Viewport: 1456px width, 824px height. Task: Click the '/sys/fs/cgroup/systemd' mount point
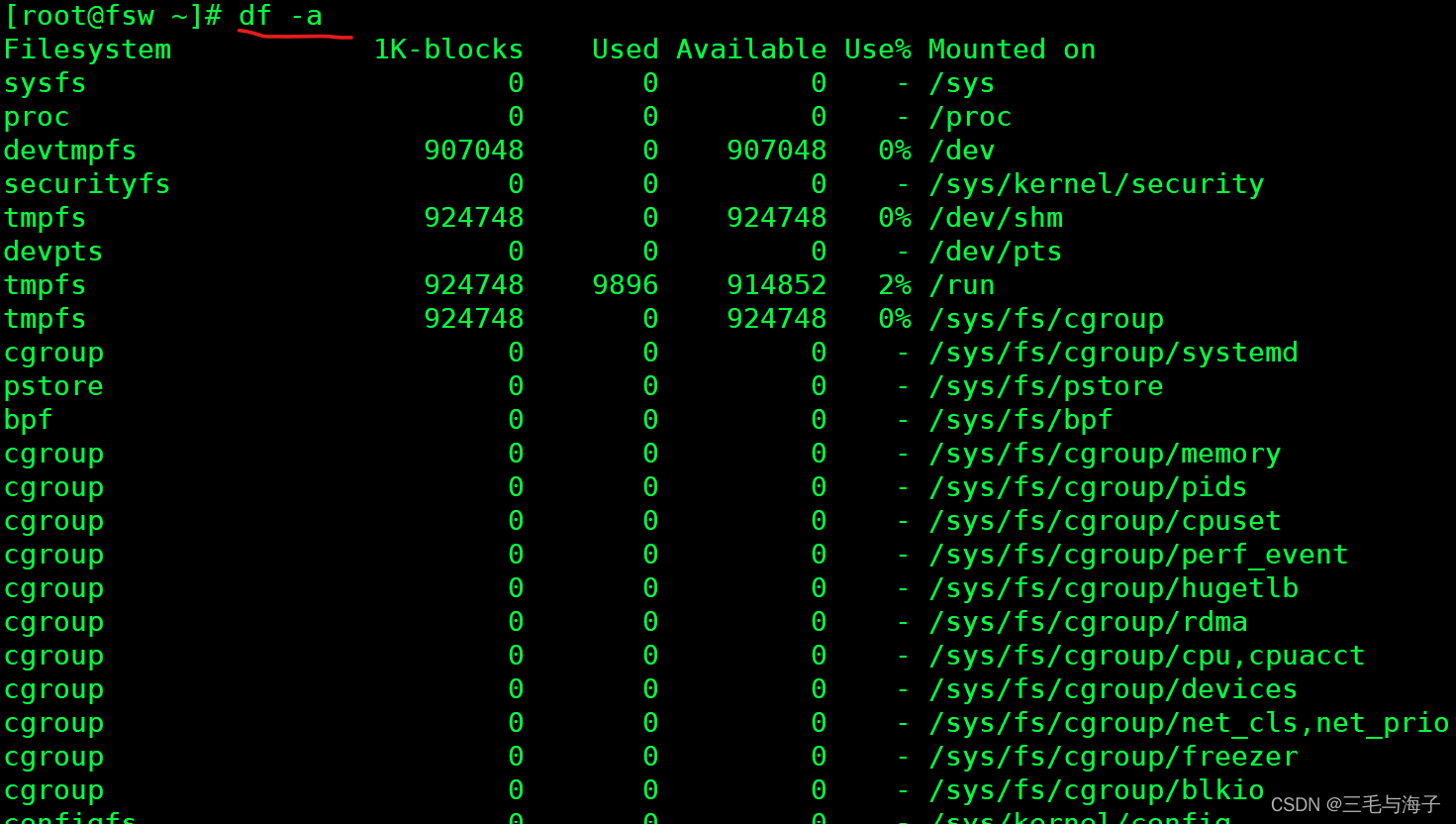tap(1113, 353)
